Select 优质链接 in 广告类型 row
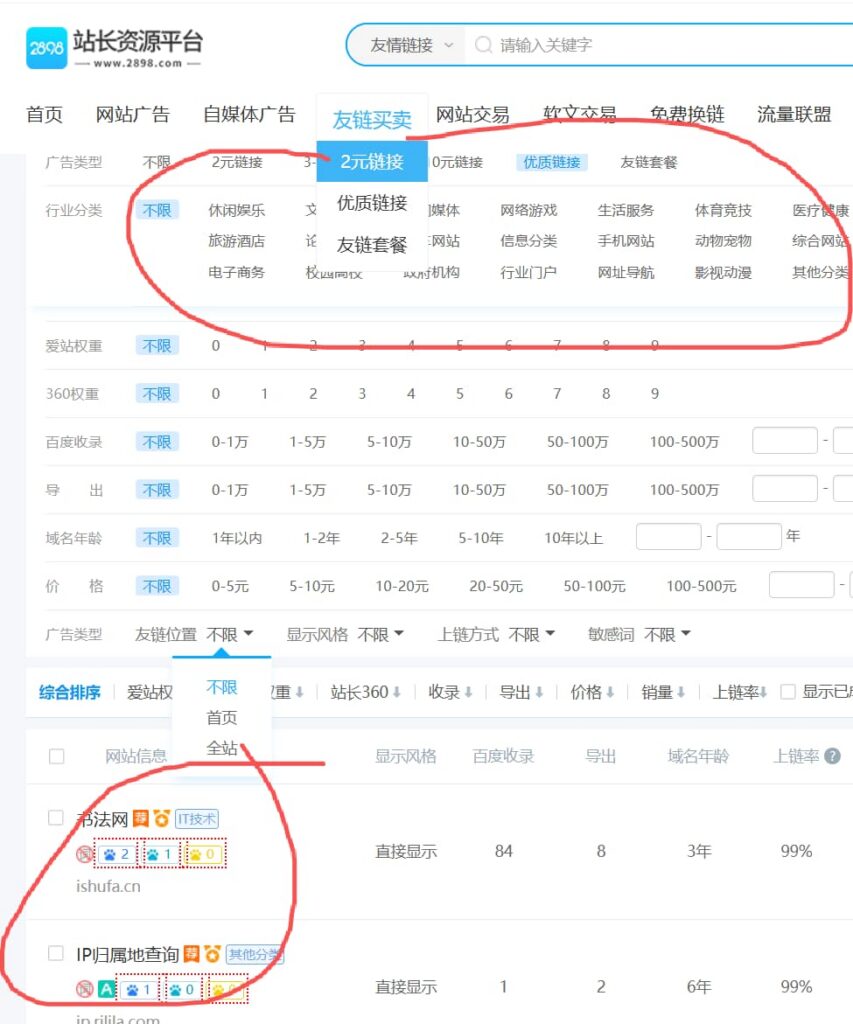Image resolution: width=853 pixels, height=1024 pixels. tap(552, 162)
